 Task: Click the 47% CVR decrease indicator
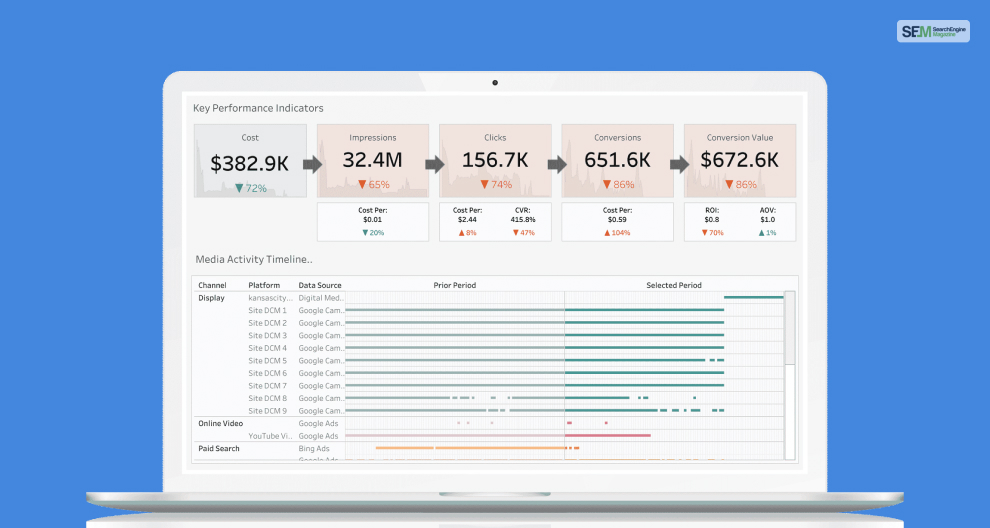[523, 232]
